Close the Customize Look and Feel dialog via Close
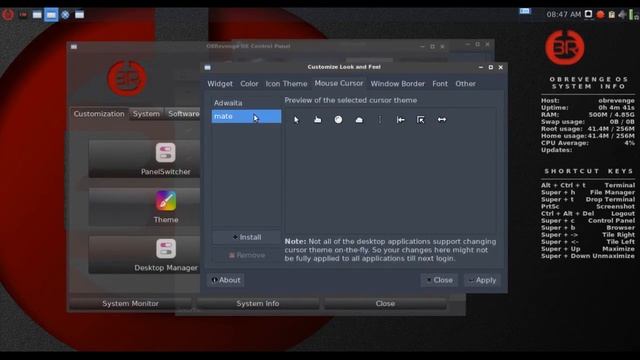 [x=439, y=280]
